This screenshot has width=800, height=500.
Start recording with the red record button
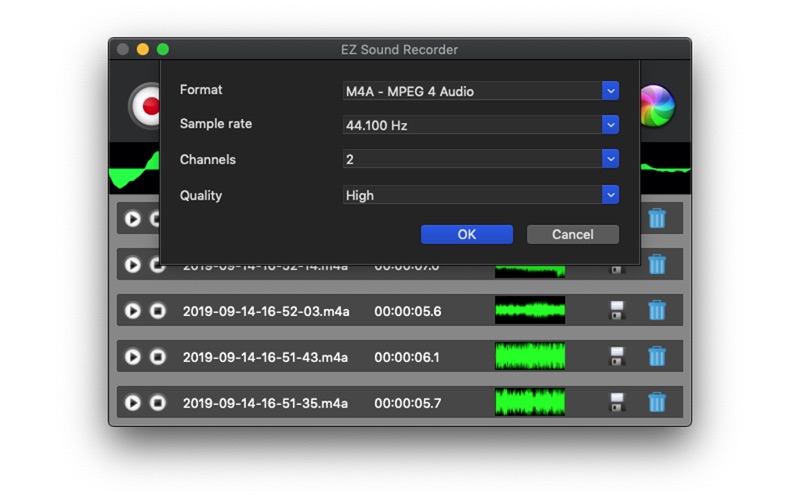[x=145, y=106]
